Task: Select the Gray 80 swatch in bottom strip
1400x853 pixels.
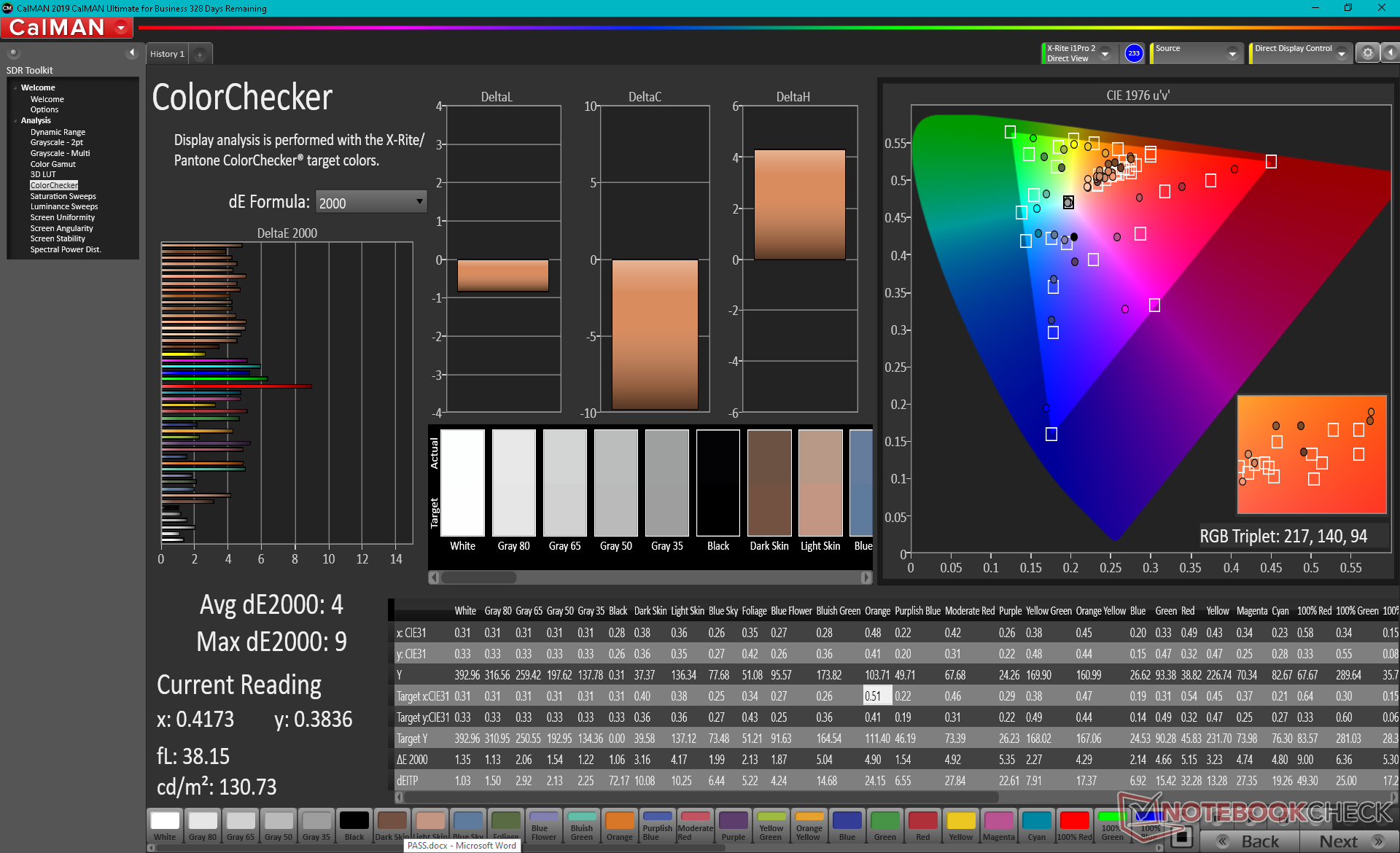Action: click(203, 825)
